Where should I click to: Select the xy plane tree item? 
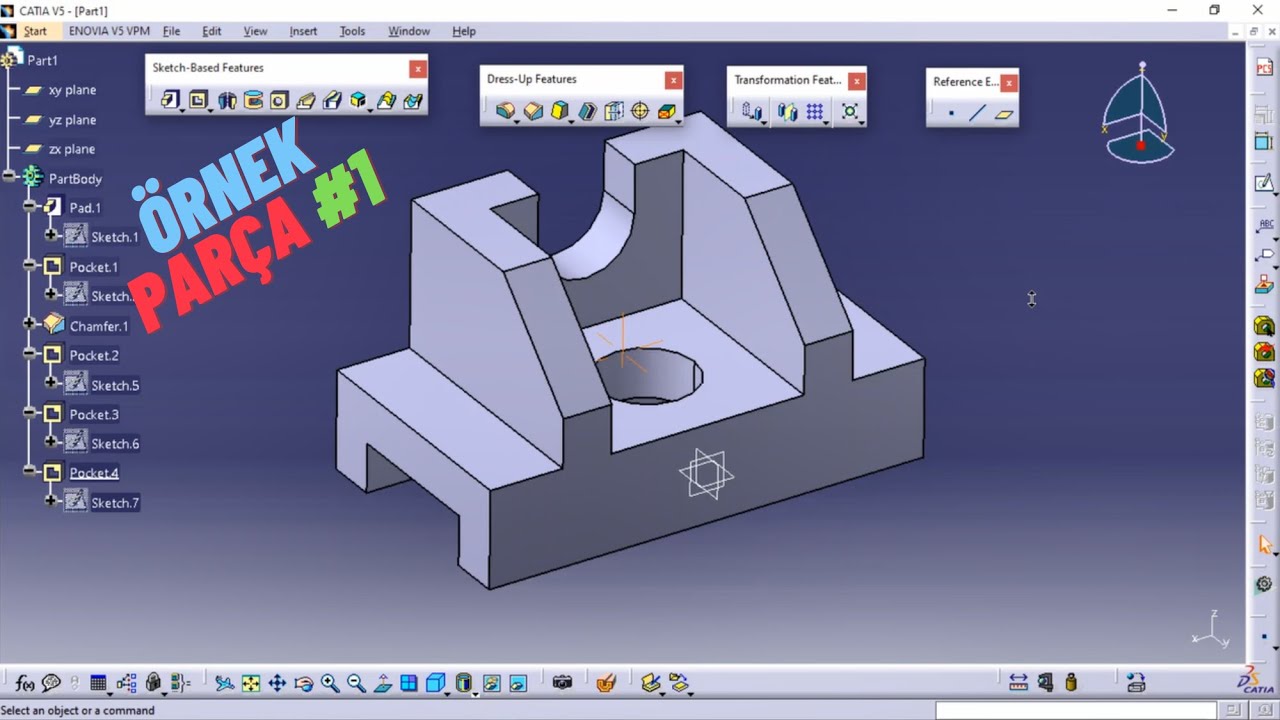pos(72,90)
